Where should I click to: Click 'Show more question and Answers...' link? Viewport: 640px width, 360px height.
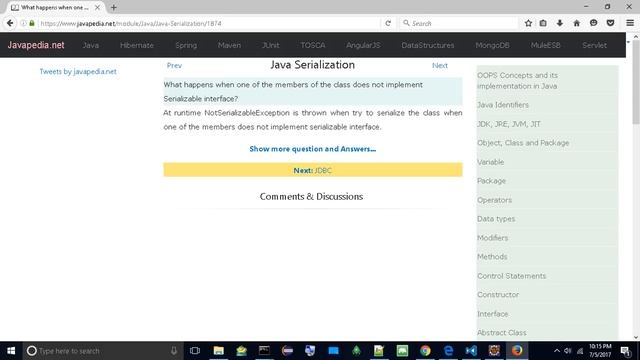[313, 149]
